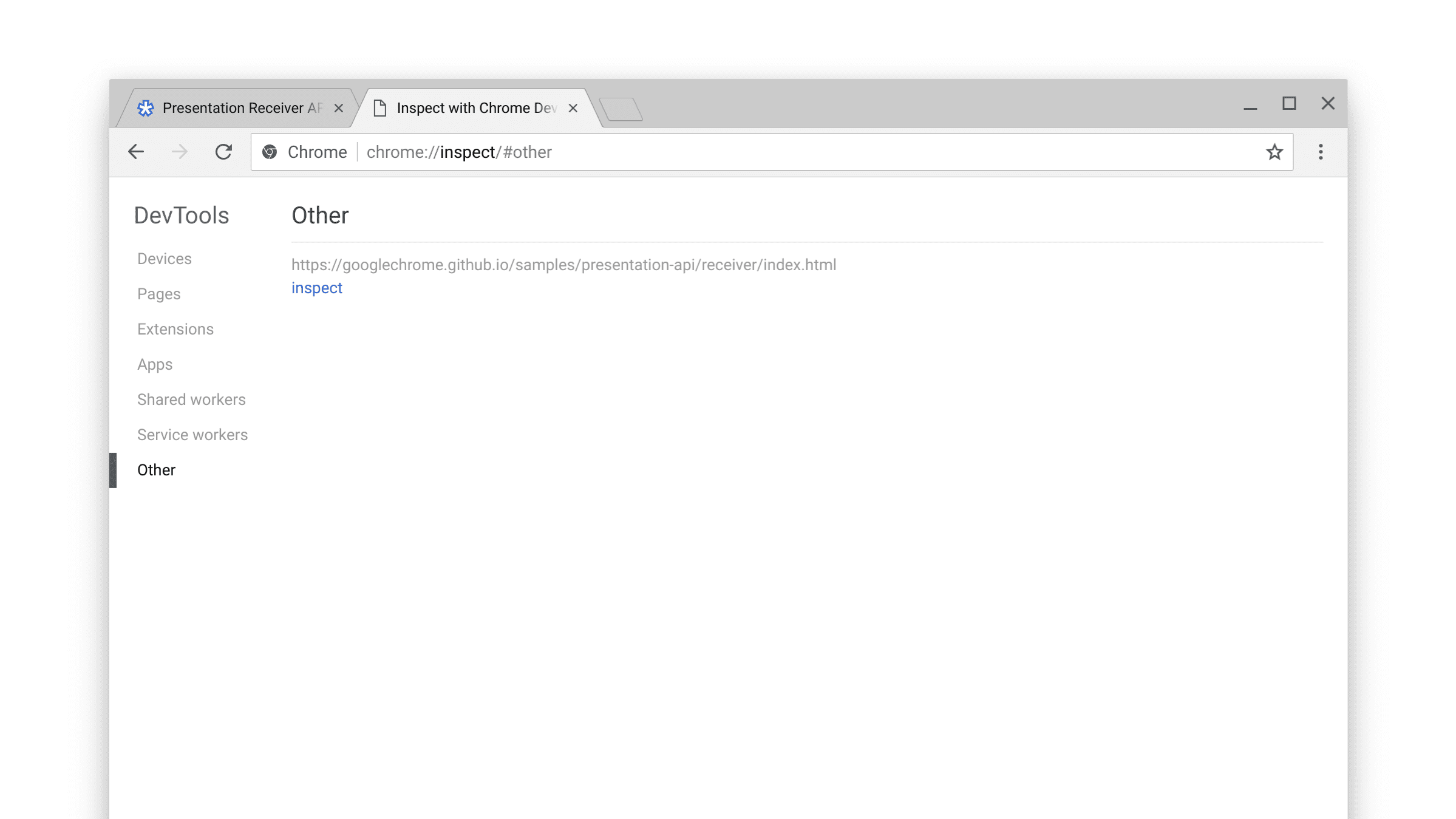Open the Extensions section in sidebar
This screenshot has height=819, width=1456.
[175, 329]
